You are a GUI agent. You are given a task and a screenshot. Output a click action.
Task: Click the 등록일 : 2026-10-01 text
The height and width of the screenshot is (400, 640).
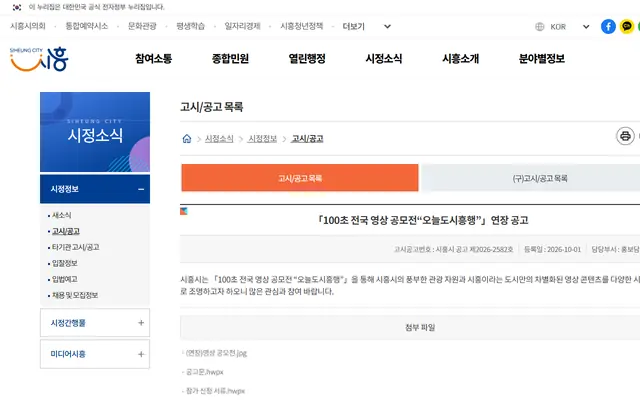552,249
